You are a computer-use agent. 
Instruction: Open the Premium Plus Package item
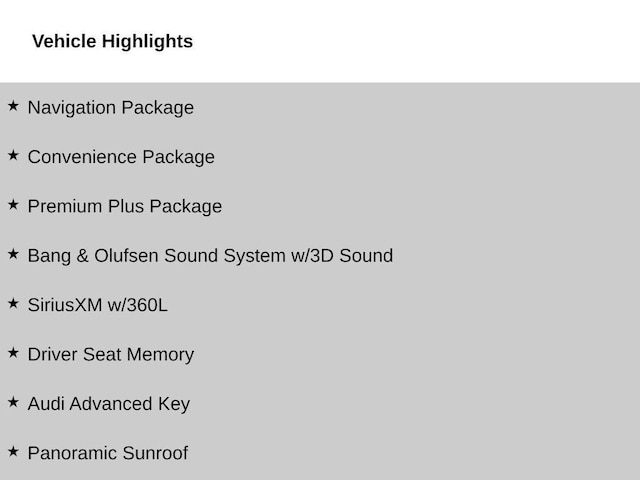click(125, 207)
